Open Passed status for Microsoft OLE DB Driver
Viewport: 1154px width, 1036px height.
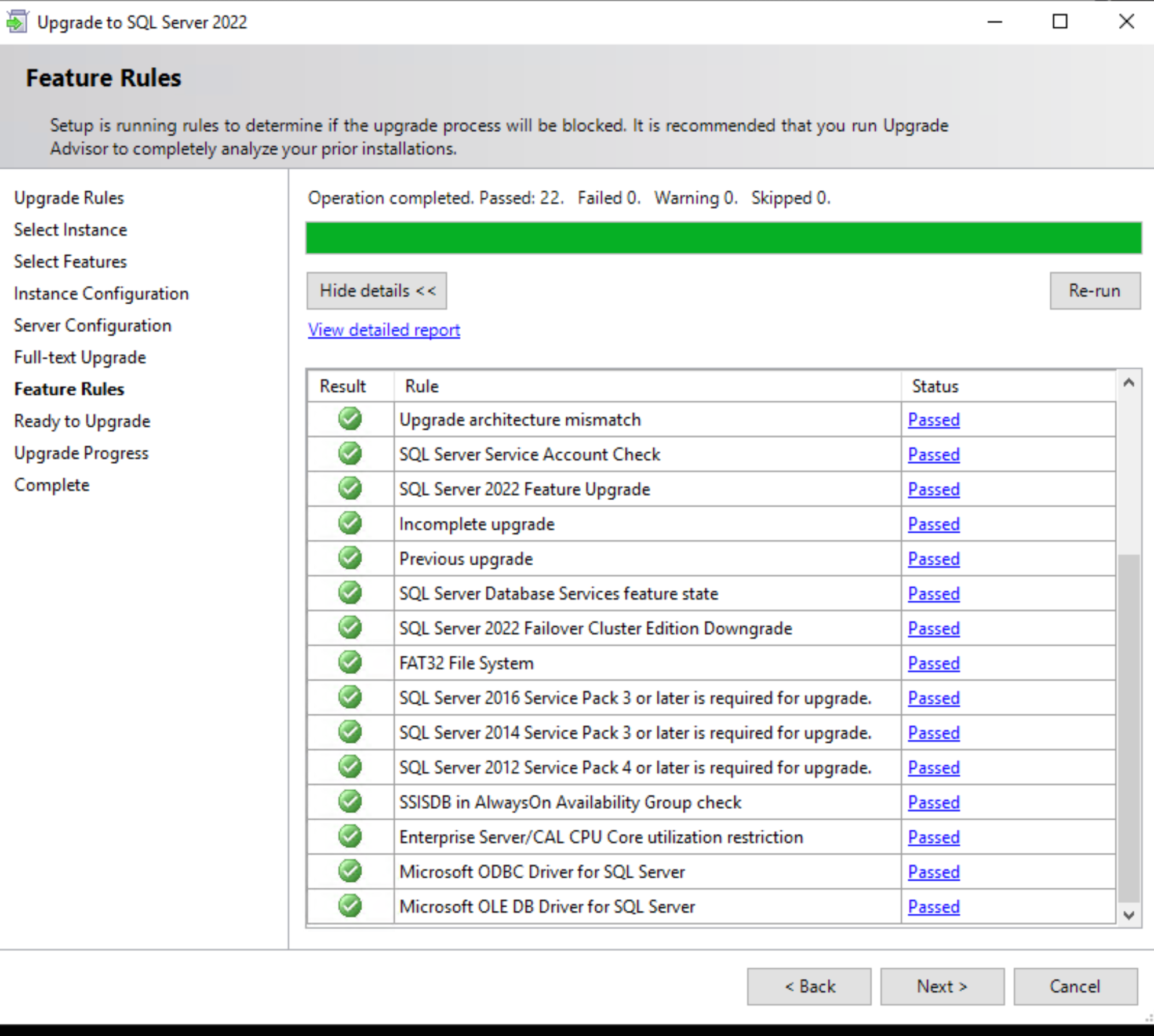pyautogui.click(x=933, y=906)
